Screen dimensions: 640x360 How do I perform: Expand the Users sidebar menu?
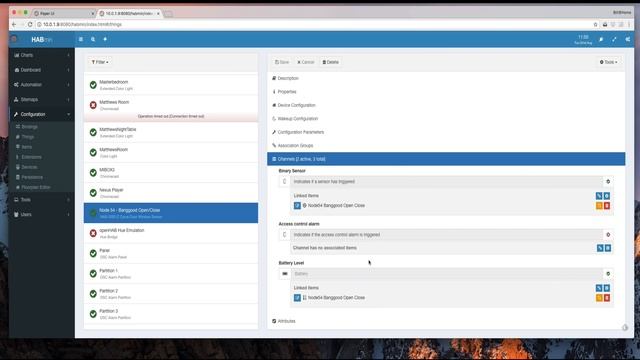(x=41, y=214)
